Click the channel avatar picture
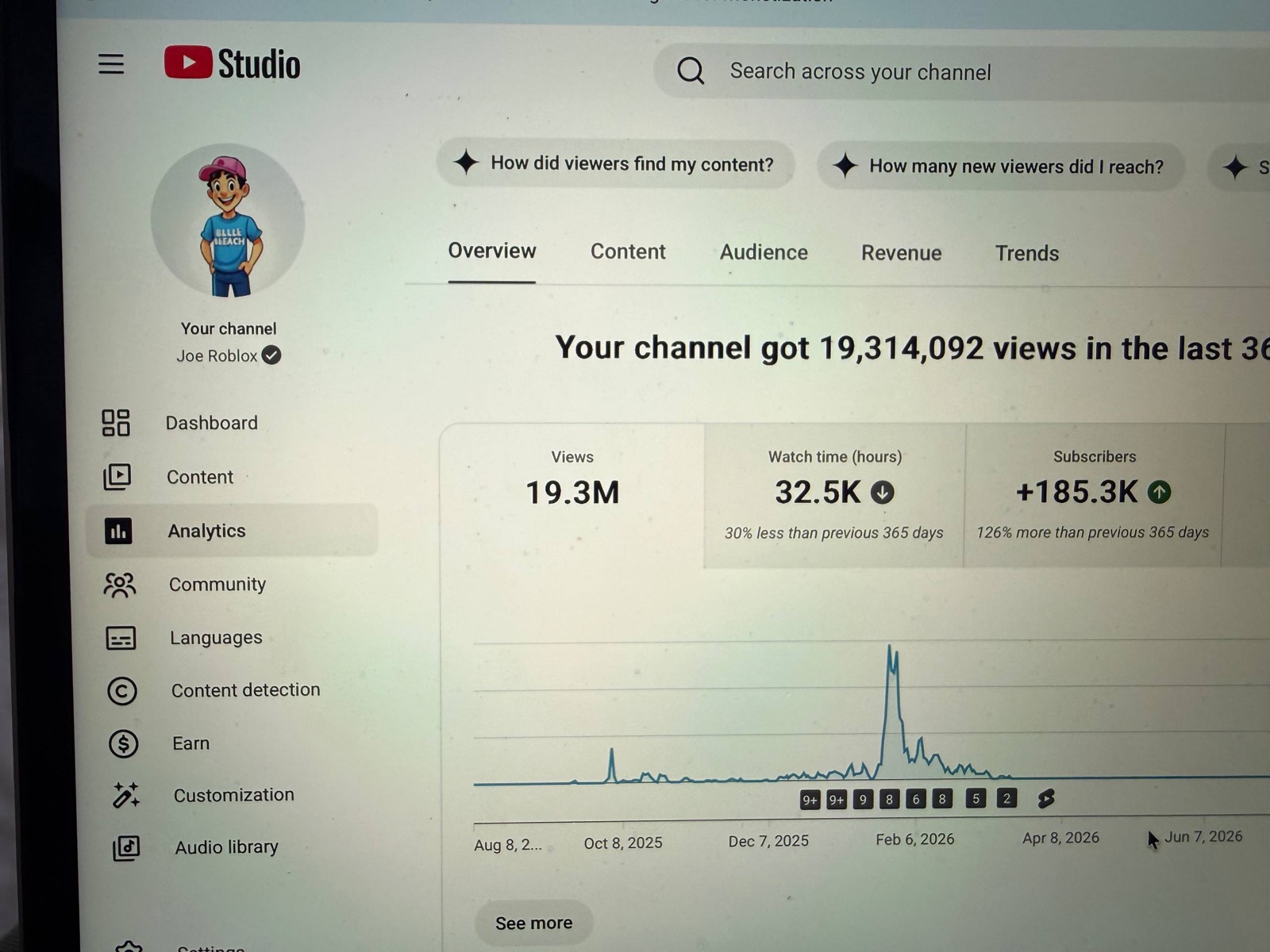 click(228, 221)
